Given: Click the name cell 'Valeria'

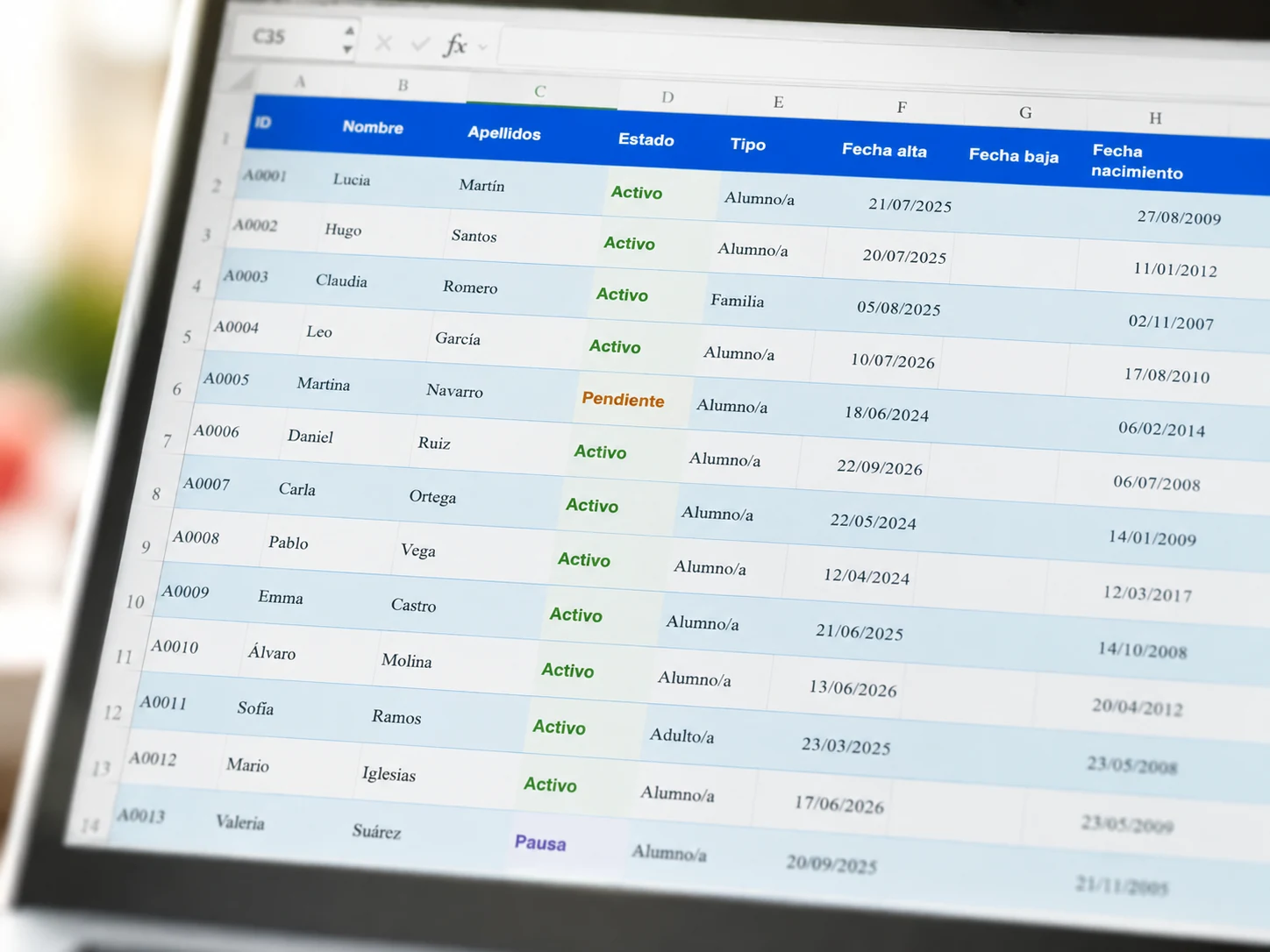Looking at the screenshot, I should (239, 822).
